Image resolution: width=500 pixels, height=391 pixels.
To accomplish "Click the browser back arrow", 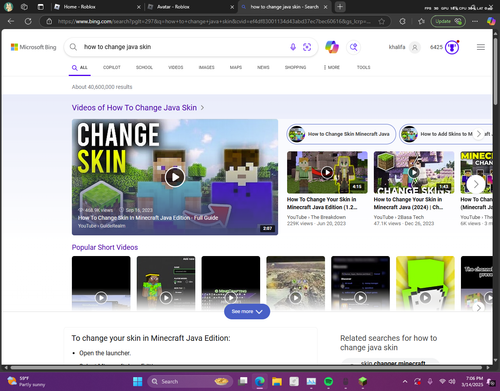I will tap(11, 21).
